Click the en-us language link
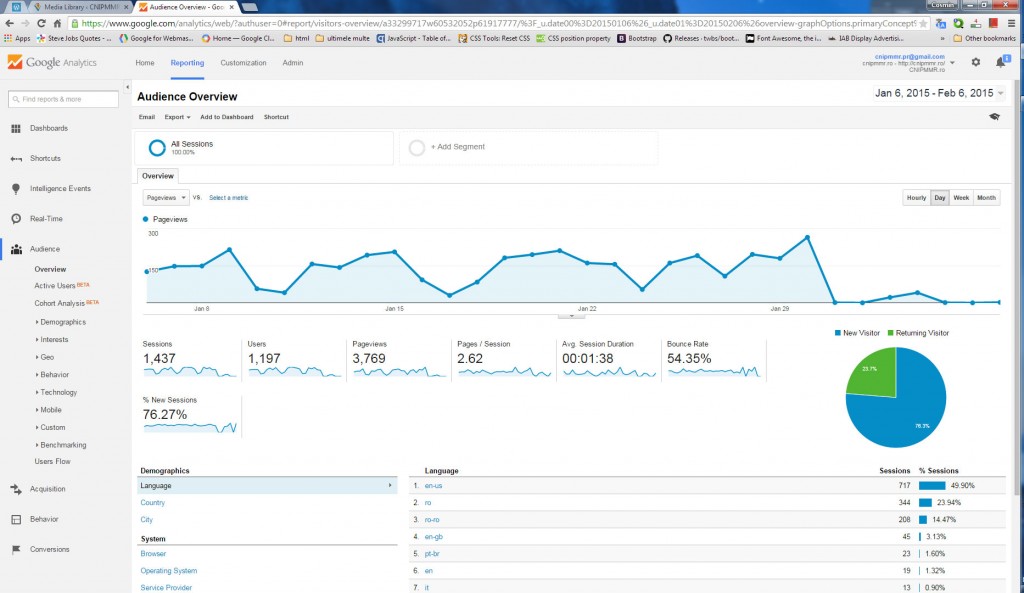This screenshot has width=1024, height=593. tap(433, 485)
